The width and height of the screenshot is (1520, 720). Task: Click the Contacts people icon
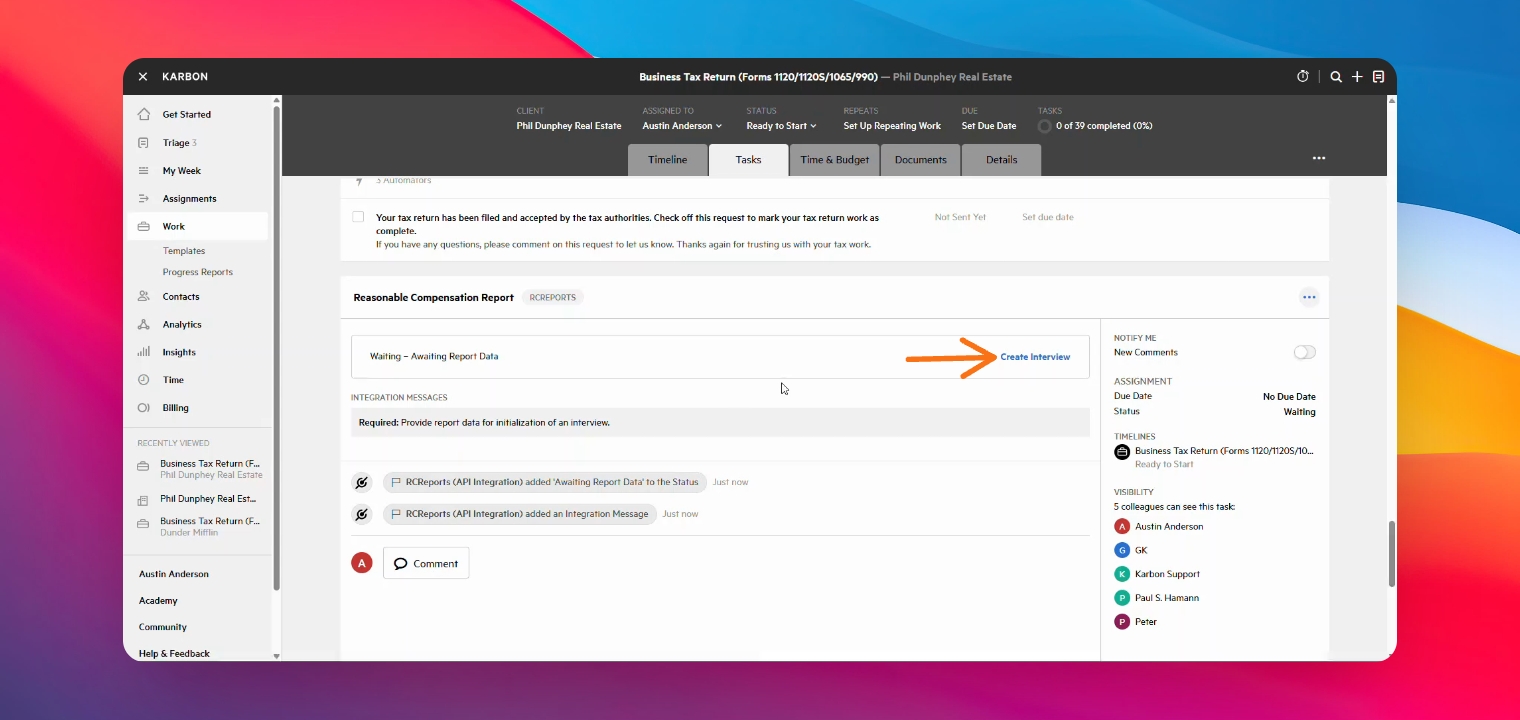tap(144, 297)
